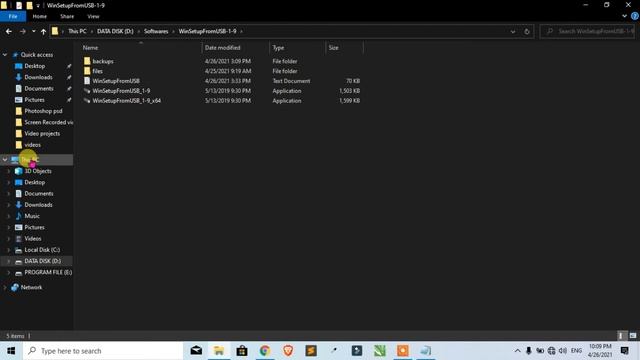Switch to the Home ribbon tab
The height and width of the screenshot is (360, 640).
coord(40,16)
